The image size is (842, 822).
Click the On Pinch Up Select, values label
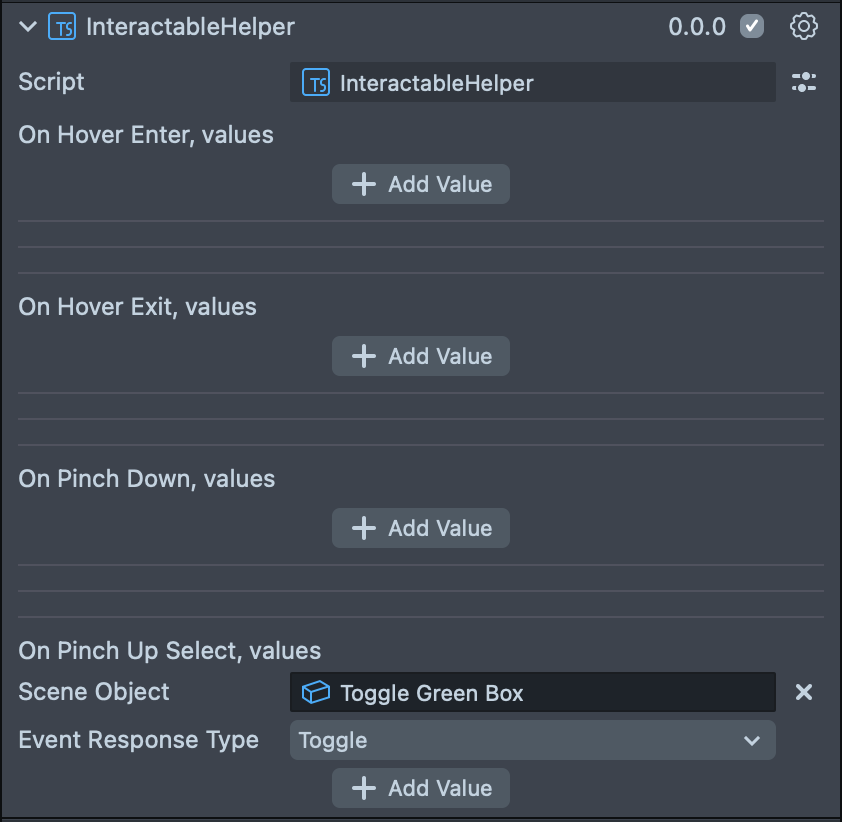tap(170, 651)
